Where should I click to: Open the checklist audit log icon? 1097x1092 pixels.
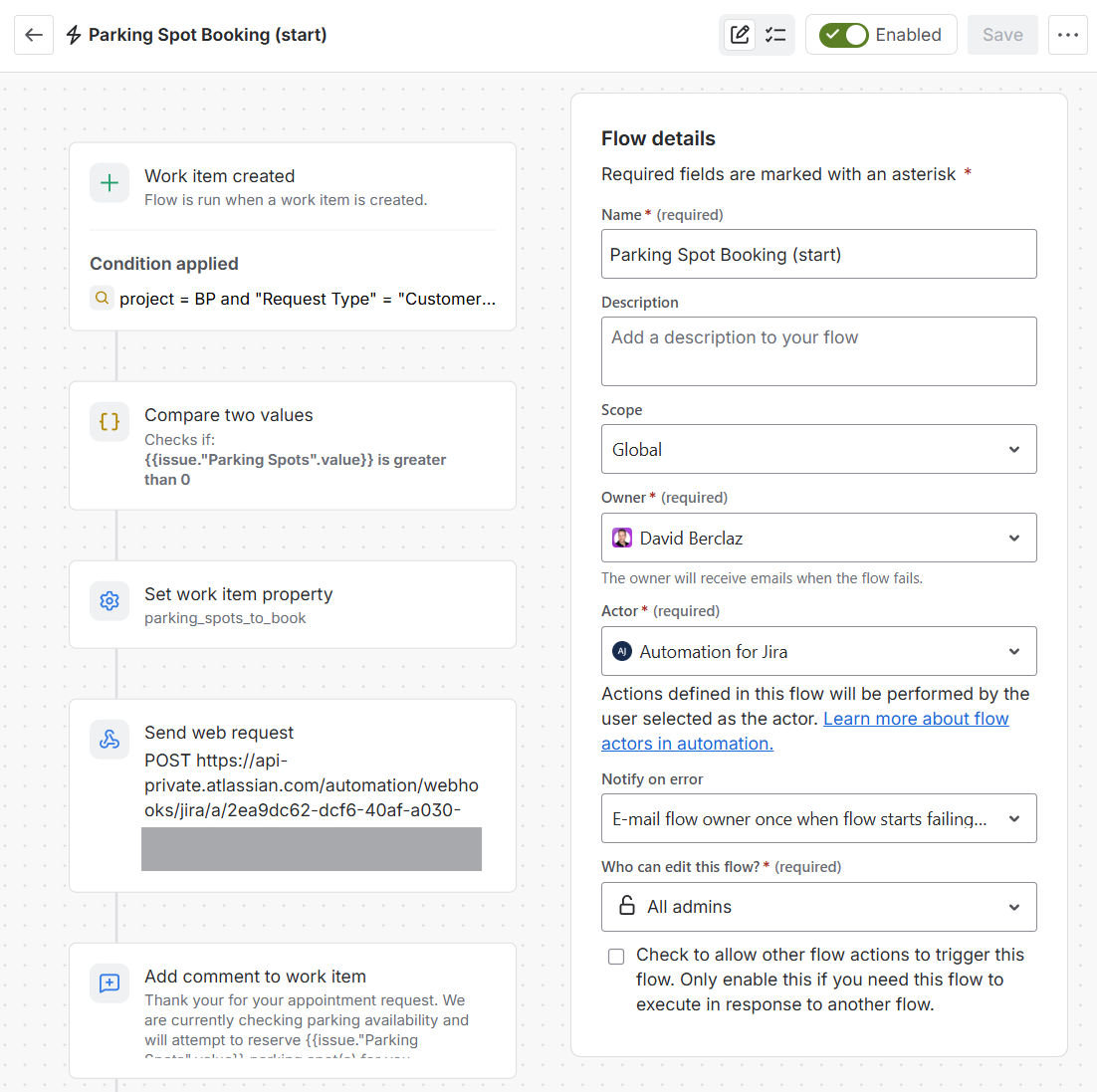pos(775,35)
